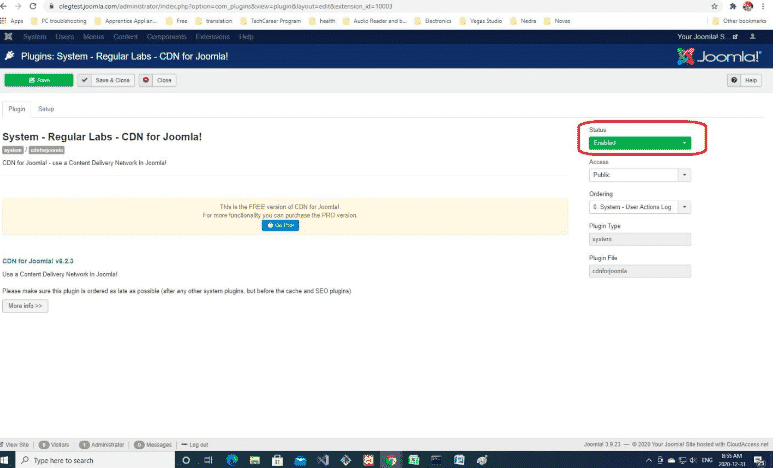Click the green Save button
776x468 pixels.
click(39, 80)
